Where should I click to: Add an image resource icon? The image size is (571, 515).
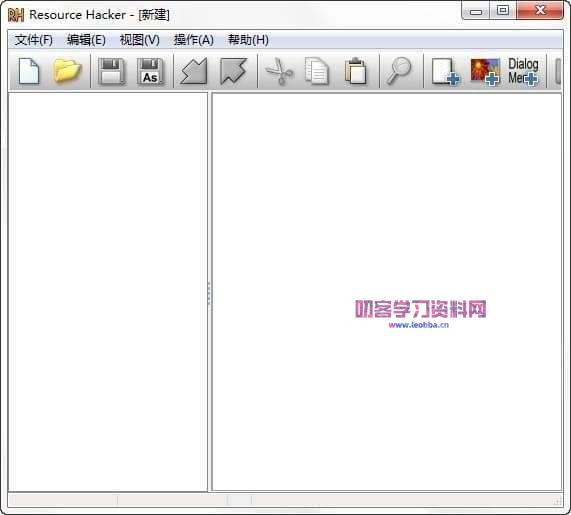coord(485,72)
